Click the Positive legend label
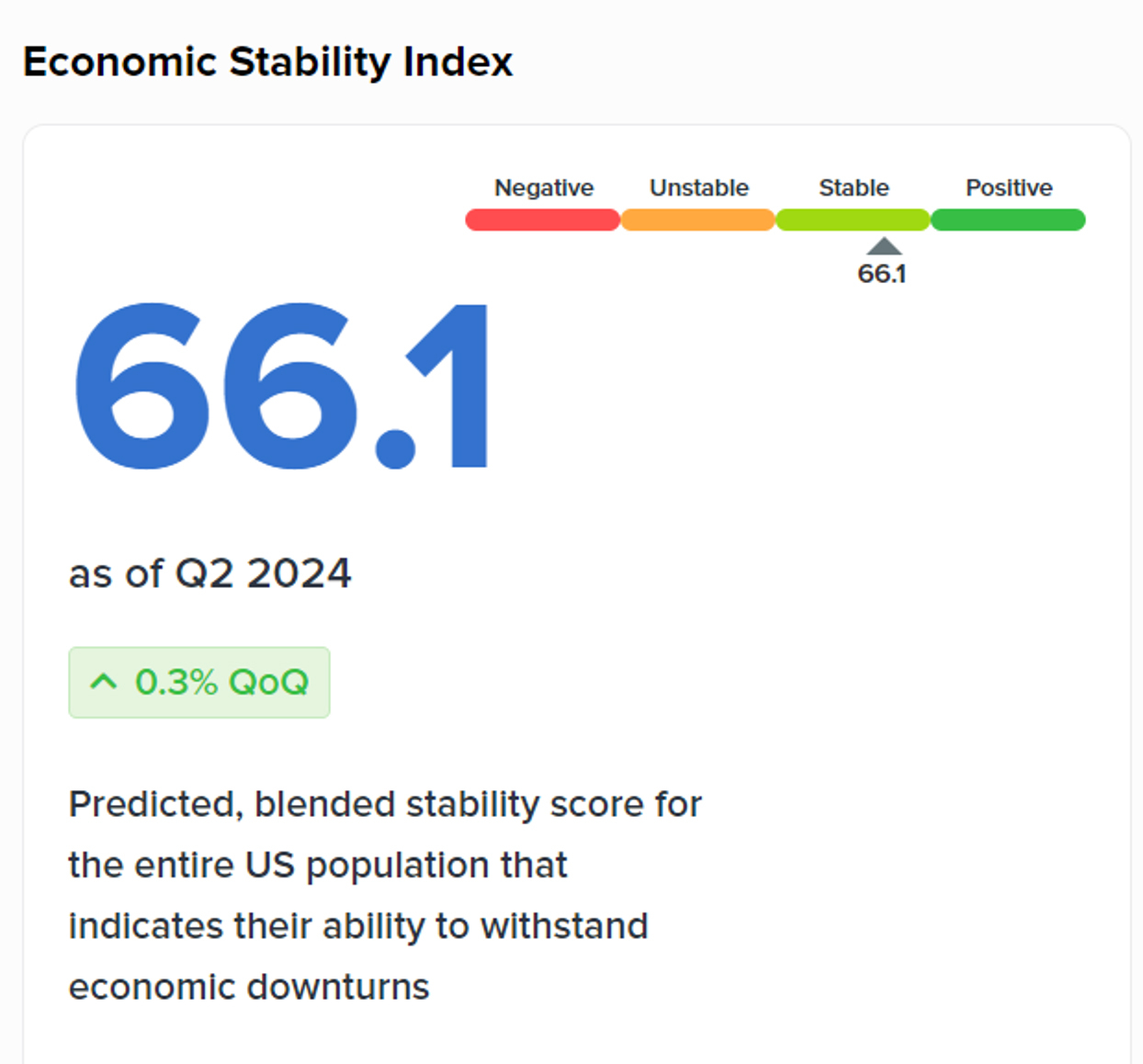 click(x=1009, y=187)
